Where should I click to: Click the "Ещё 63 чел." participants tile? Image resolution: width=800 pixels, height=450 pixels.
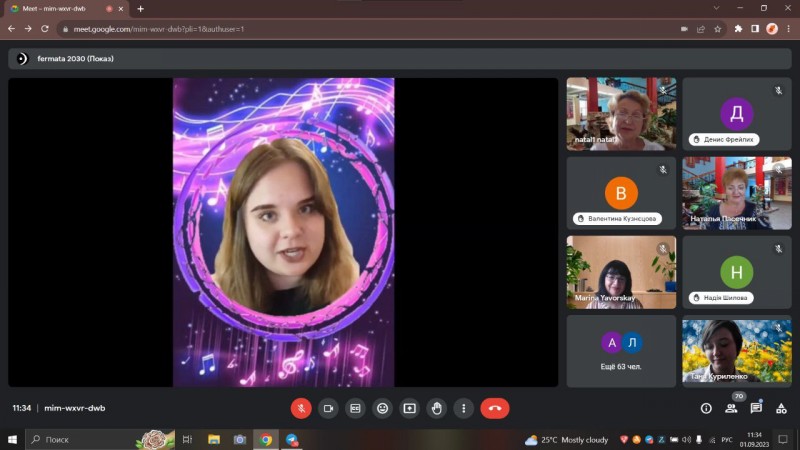(x=621, y=351)
